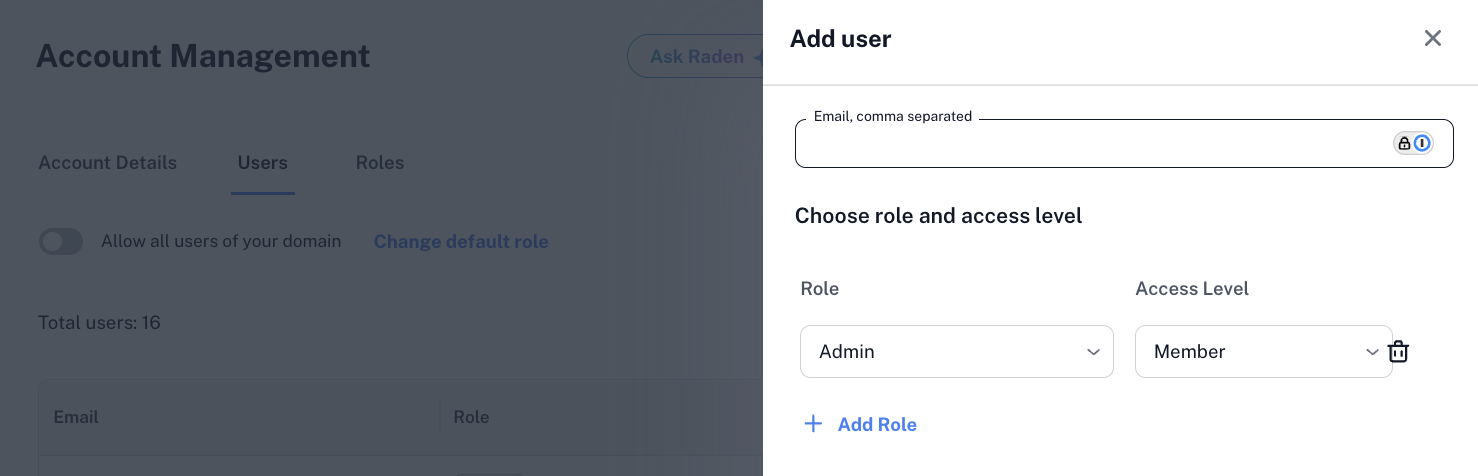Viewport: 1478px width, 476px height.
Task: Click the Add Role link text
Action: pos(877,424)
